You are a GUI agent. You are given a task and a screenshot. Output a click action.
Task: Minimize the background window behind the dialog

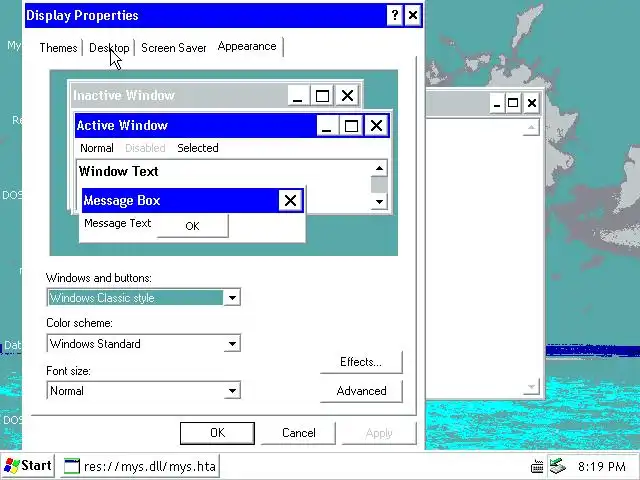coord(497,103)
